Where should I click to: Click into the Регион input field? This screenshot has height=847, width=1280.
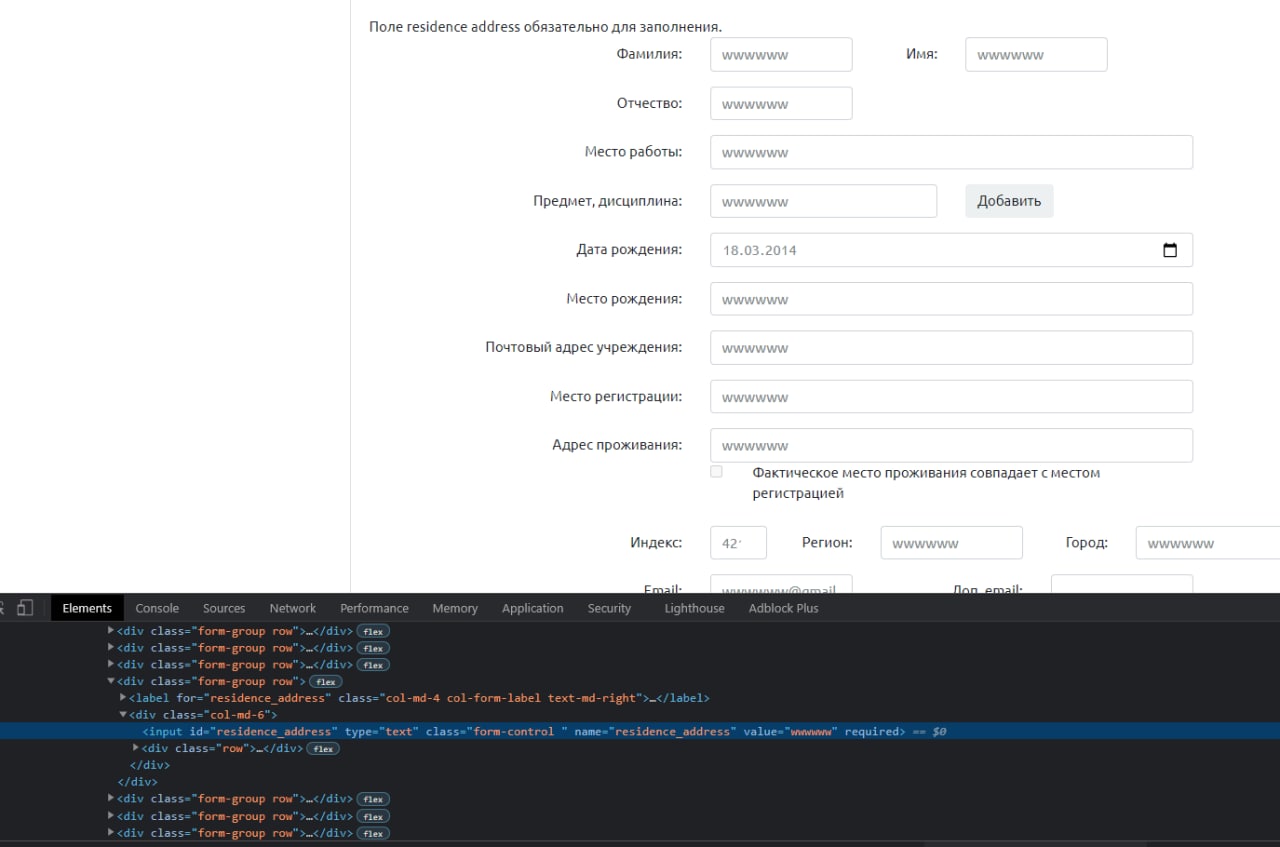pos(951,543)
